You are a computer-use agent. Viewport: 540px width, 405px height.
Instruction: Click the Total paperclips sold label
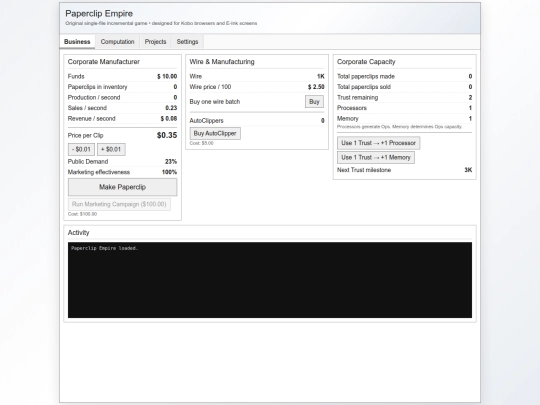coord(364,87)
